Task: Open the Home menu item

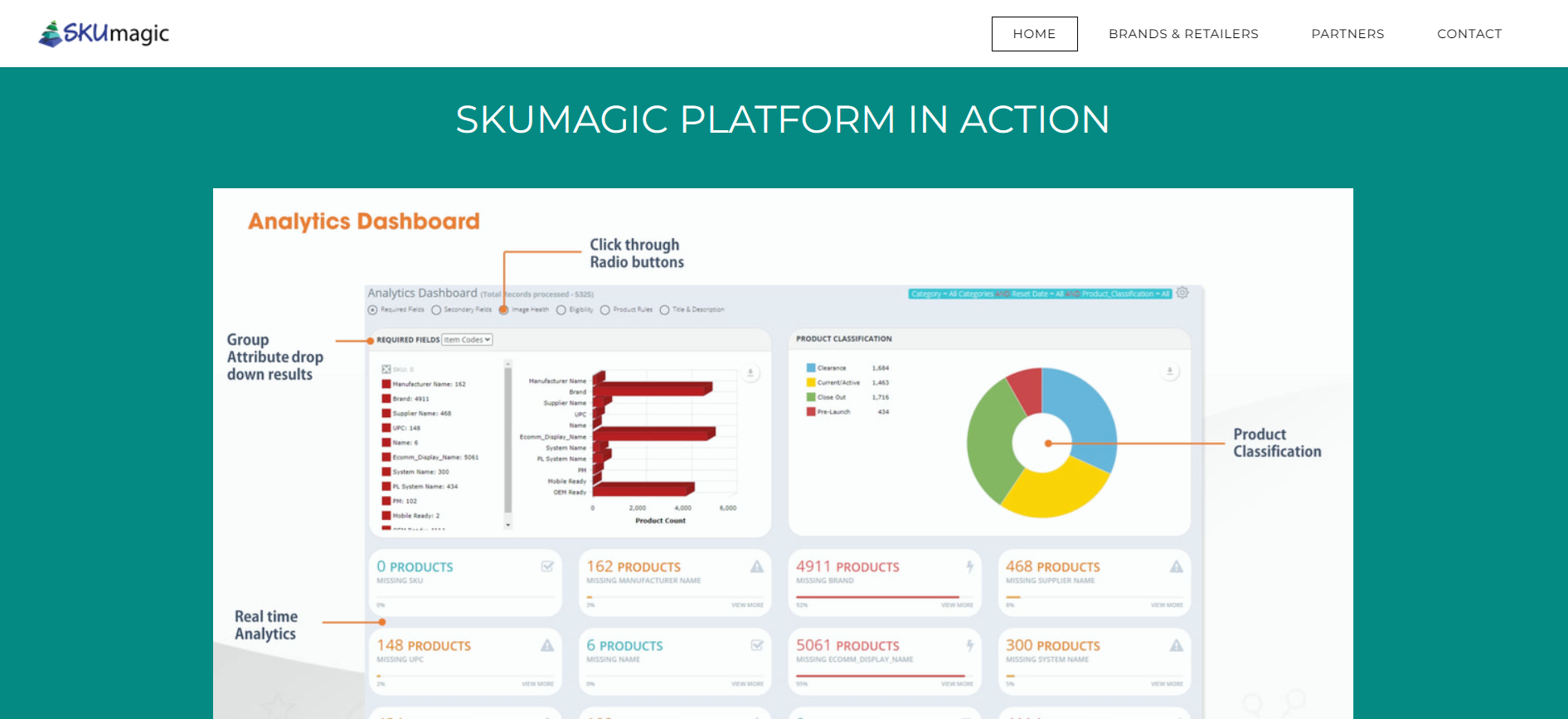Action: [1034, 34]
